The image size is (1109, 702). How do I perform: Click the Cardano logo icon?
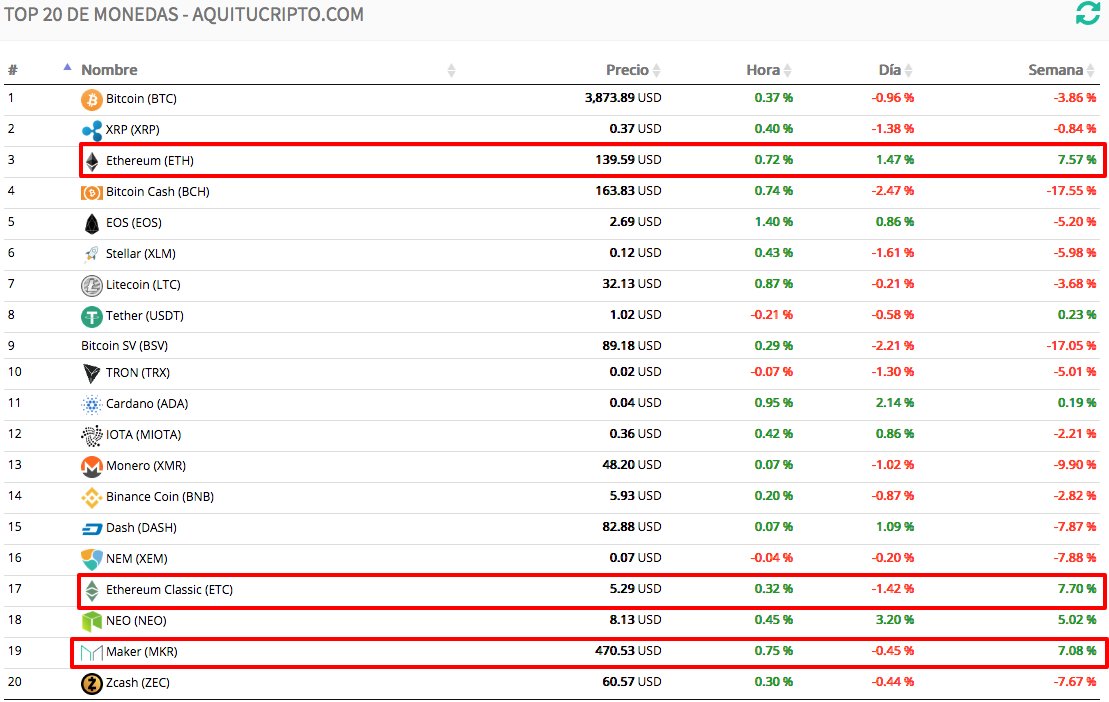click(91, 404)
